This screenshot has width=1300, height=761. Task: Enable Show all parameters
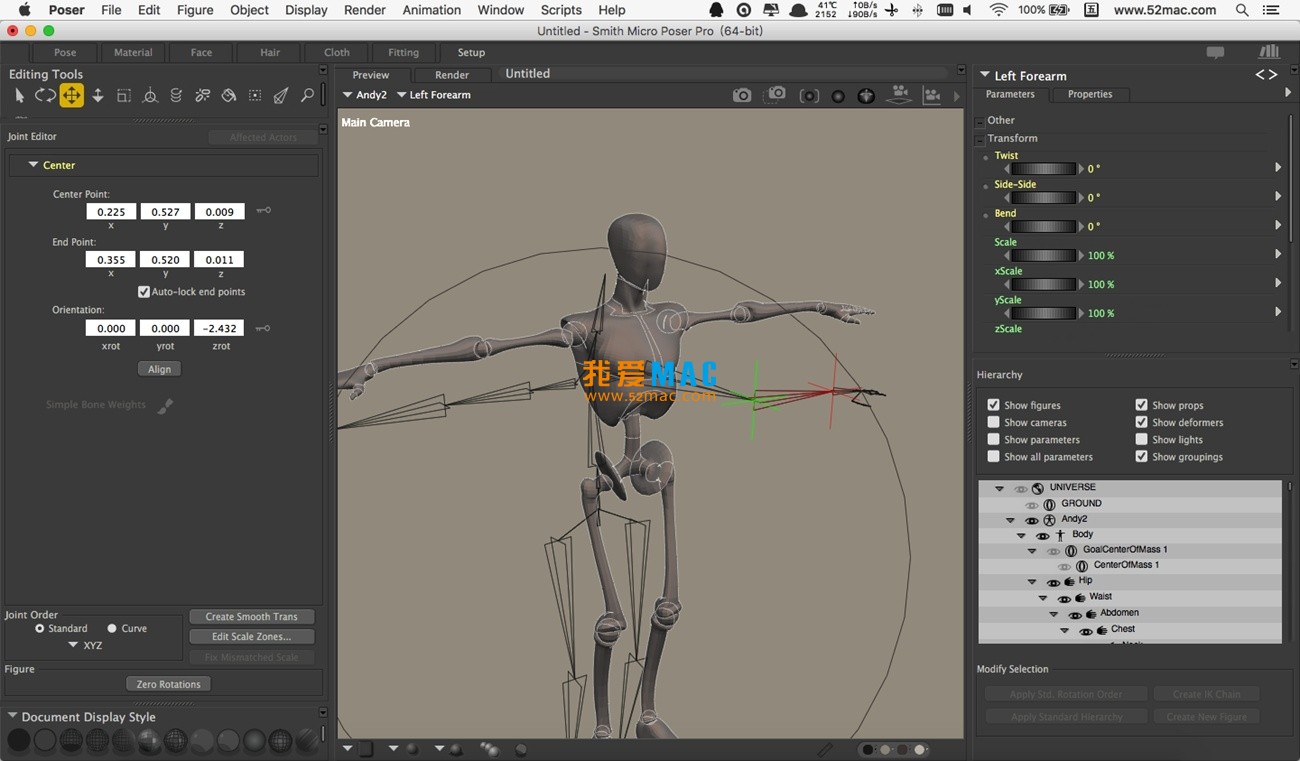point(994,456)
